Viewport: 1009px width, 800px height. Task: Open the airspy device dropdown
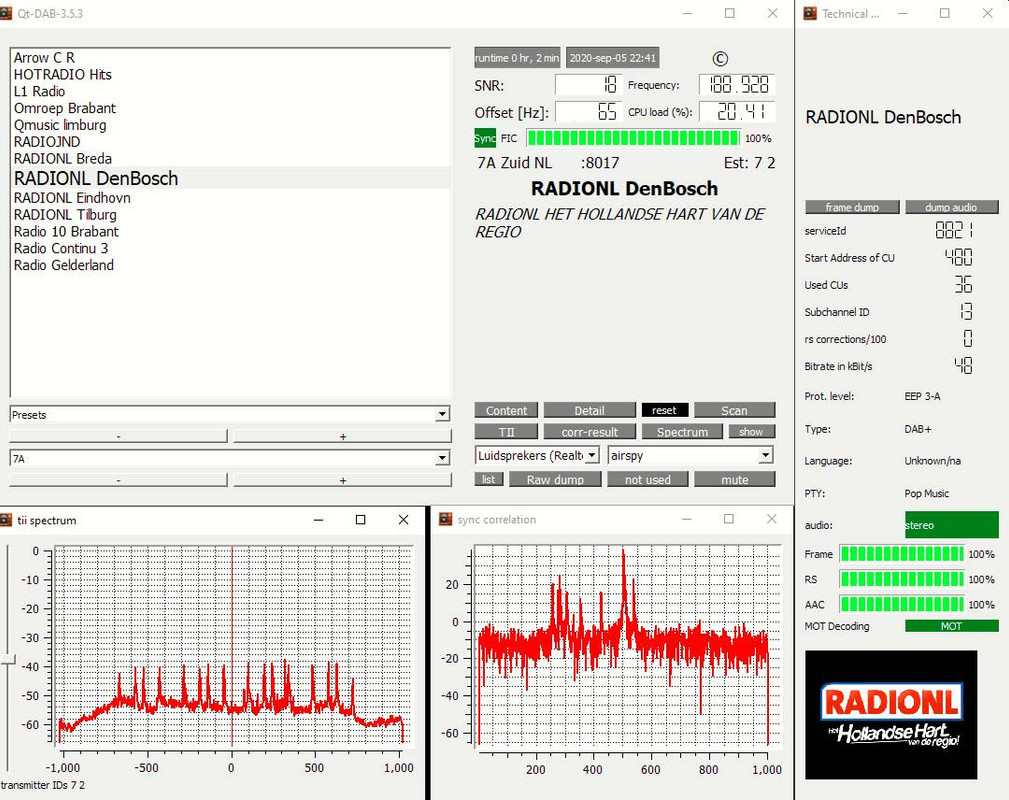click(x=690, y=455)
